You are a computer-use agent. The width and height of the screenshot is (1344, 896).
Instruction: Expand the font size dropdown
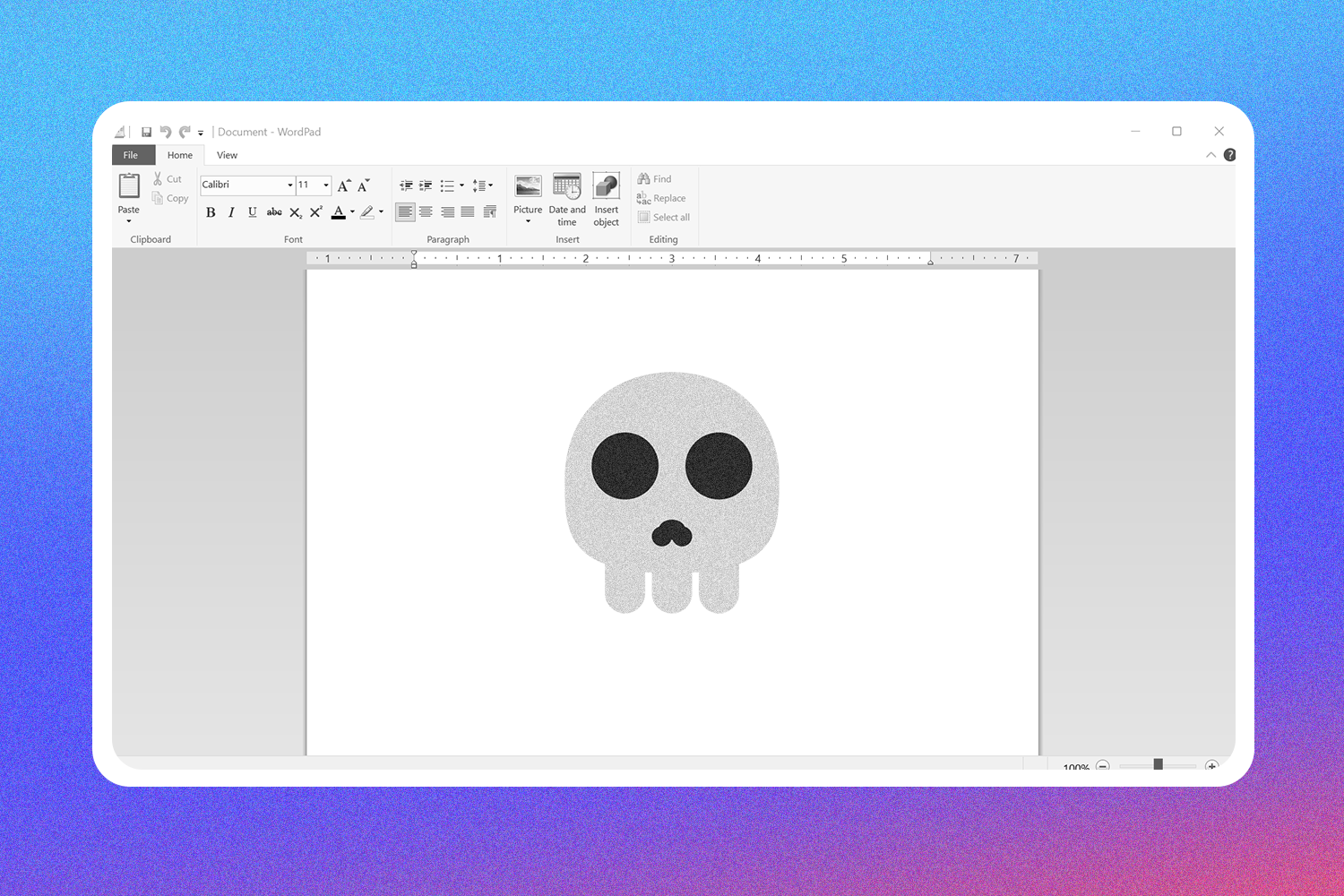(325, 185)
